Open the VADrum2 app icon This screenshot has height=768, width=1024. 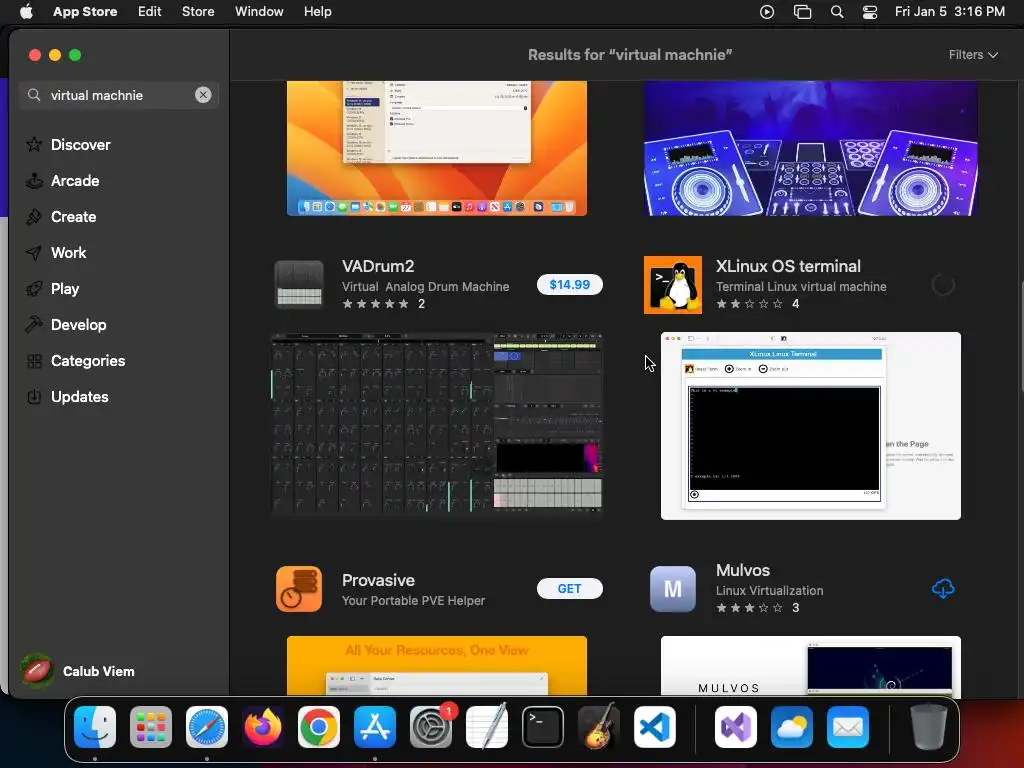tap(299, 285)
